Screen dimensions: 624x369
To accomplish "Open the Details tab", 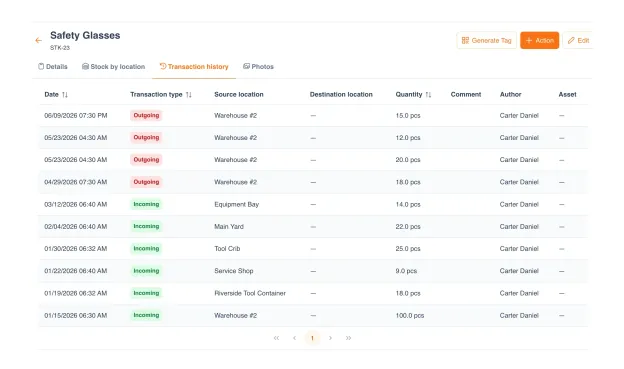I will pos(53,66).
